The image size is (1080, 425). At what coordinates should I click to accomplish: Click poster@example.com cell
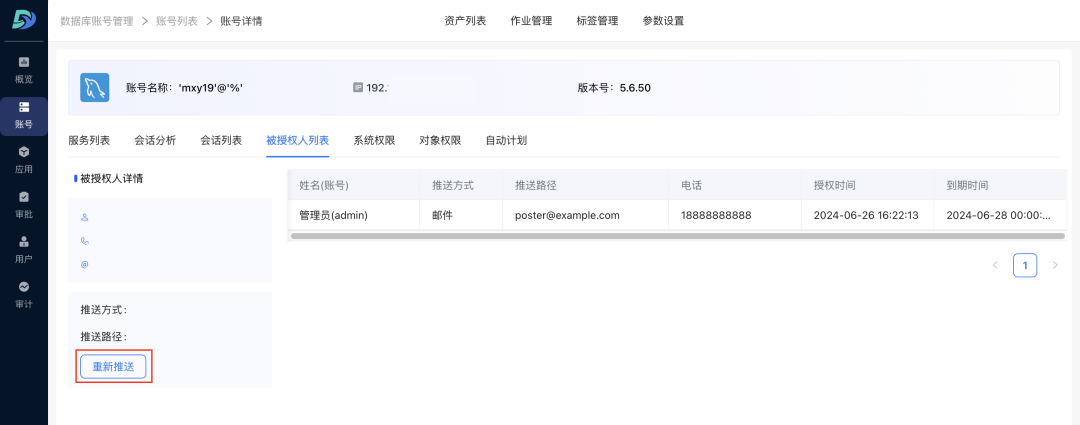click(x=585, y=215)
